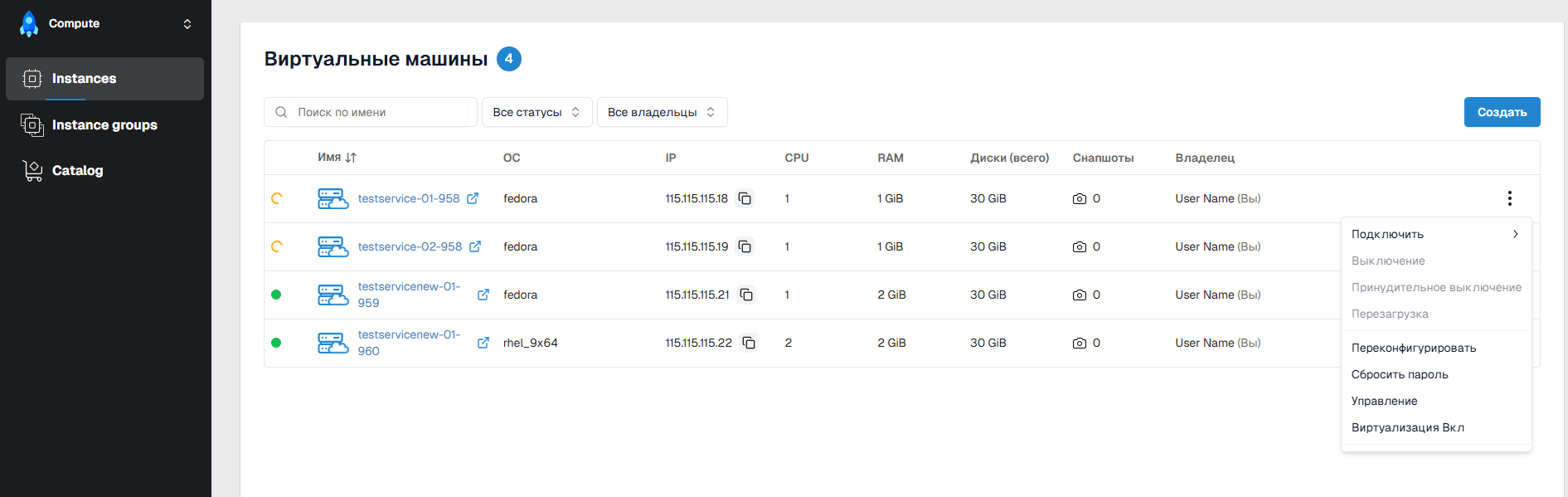Go to Instance groups in the sidebar
Image resolution: width=1568 pixels, height=497 pixels.
(104, 125)
